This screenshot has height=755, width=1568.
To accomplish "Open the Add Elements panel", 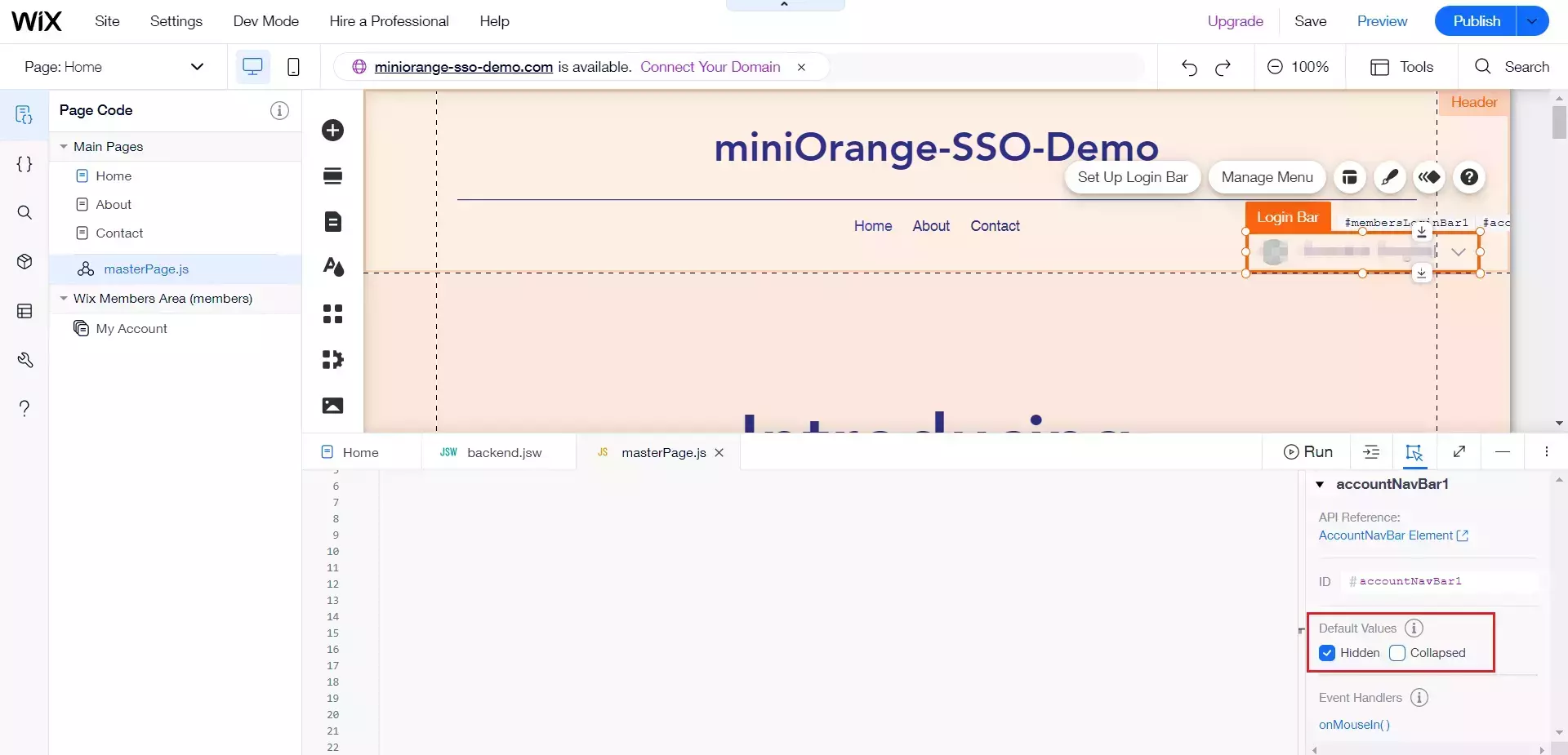I will point(332,131).
